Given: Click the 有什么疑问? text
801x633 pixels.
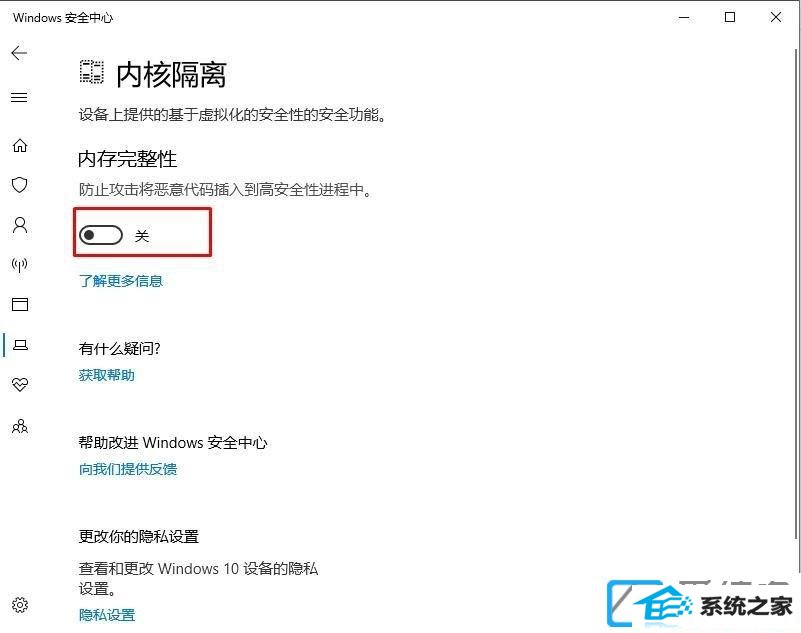Looking at the screenshot, I should tap(120, 348).
